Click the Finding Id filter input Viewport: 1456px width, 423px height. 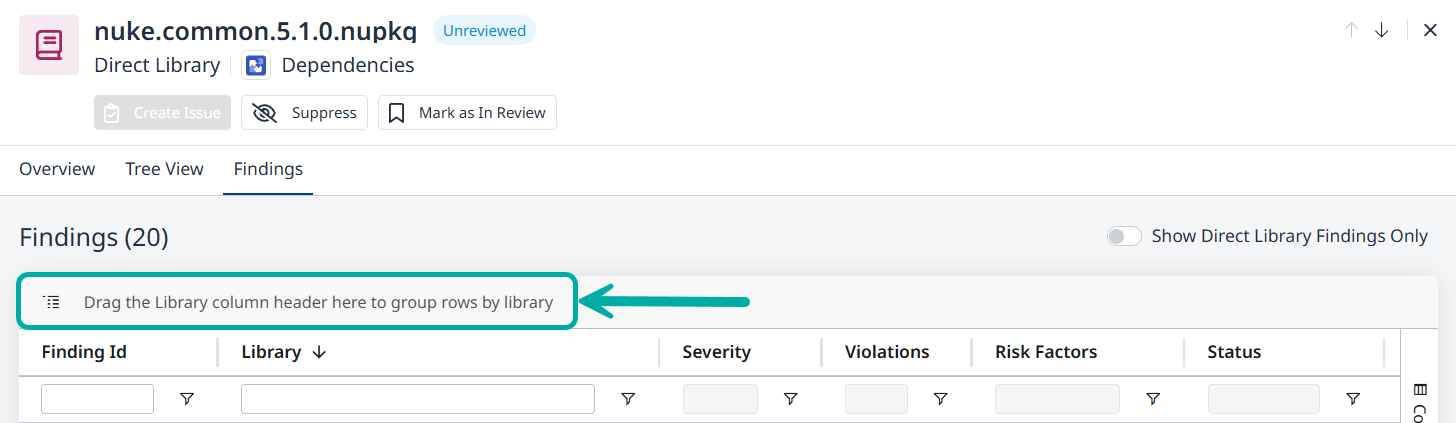click(97, 399)
